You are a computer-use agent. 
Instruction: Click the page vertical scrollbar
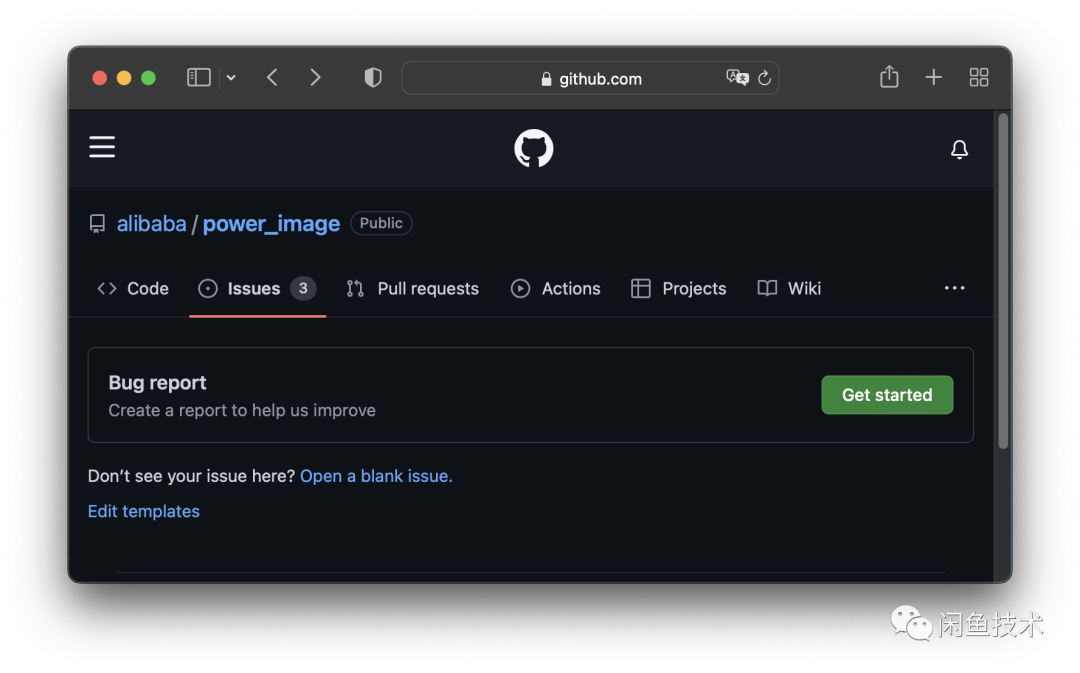[x=1003, y=281]
